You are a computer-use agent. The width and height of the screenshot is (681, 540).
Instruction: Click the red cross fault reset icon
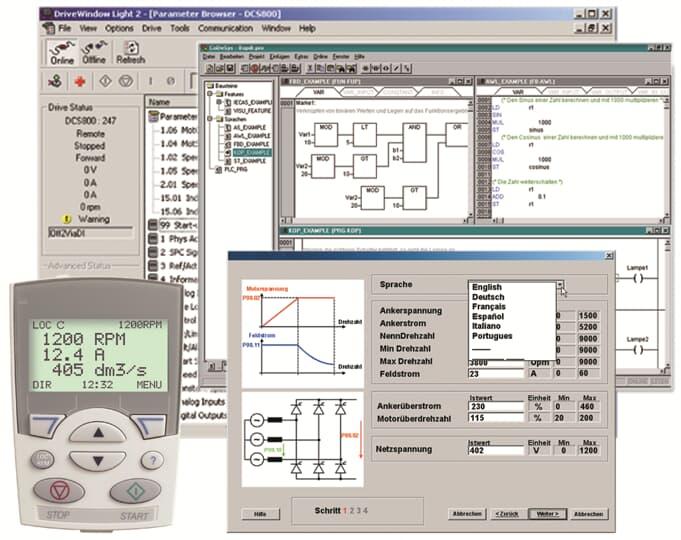tap(79, 81)
